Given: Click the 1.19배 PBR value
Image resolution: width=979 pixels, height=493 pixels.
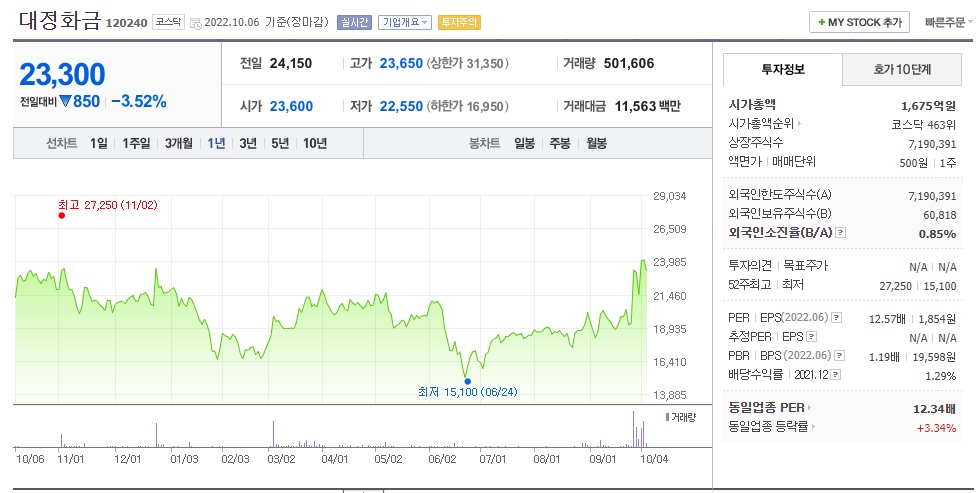Looking at the screenshot, I should point(884,357).
